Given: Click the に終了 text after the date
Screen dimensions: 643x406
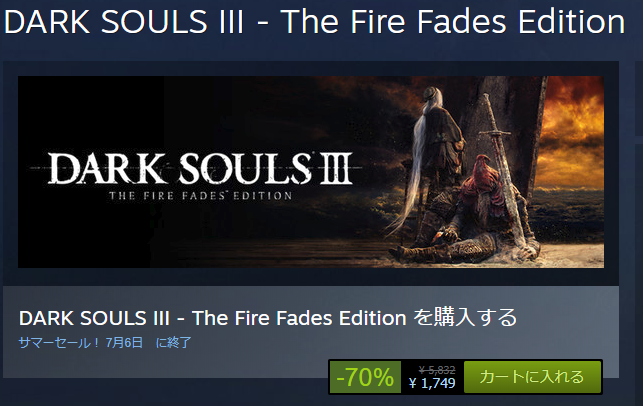Looking at the screenshot, I should pos(173,342).
